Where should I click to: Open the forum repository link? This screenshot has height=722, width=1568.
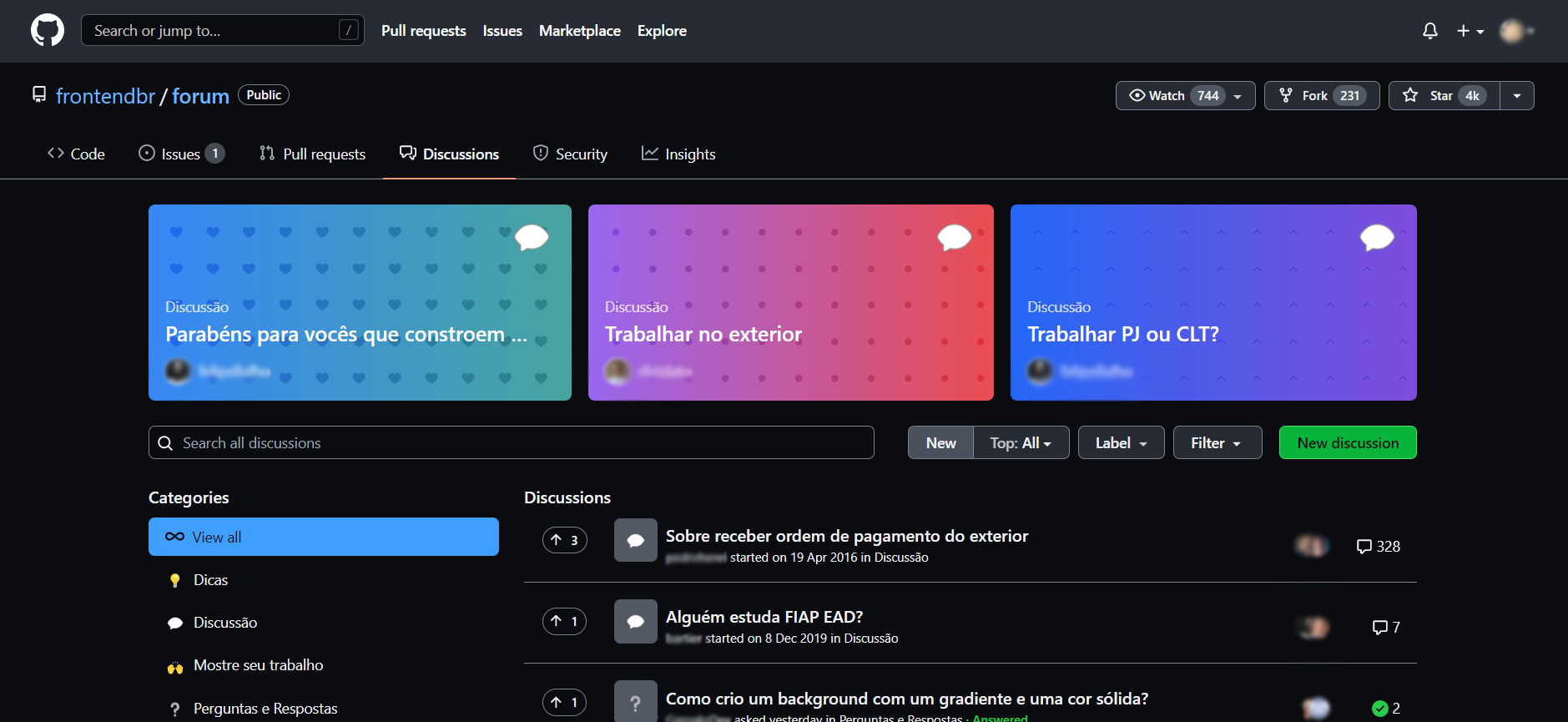pyautogui.click(x=200, y=96)
